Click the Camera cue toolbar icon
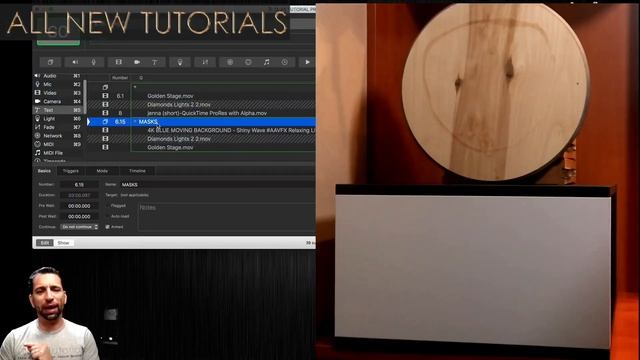640x360 pixels. coord(137,62)
